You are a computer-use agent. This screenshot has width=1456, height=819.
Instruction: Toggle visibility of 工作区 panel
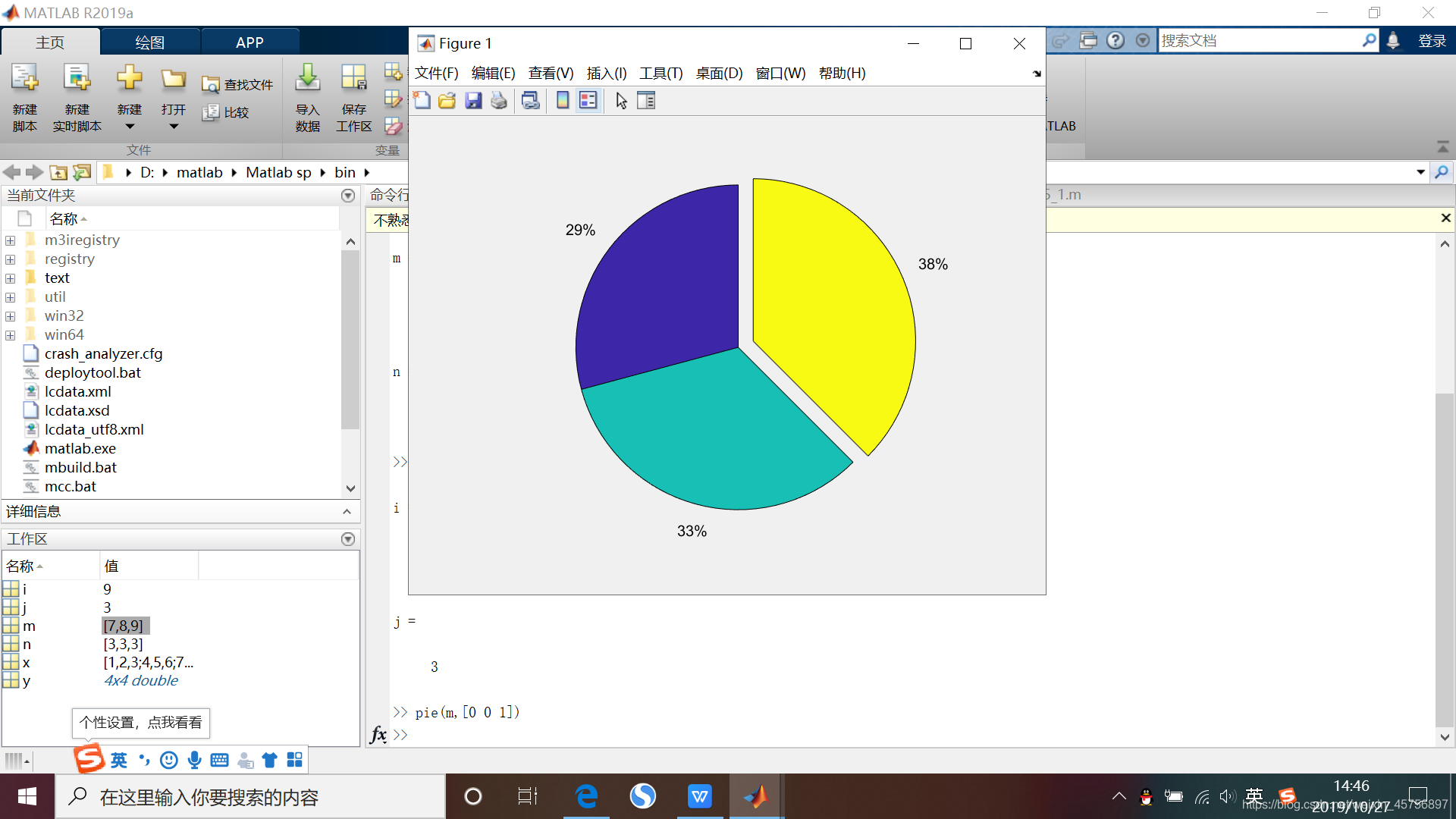[x=349, y=539]
